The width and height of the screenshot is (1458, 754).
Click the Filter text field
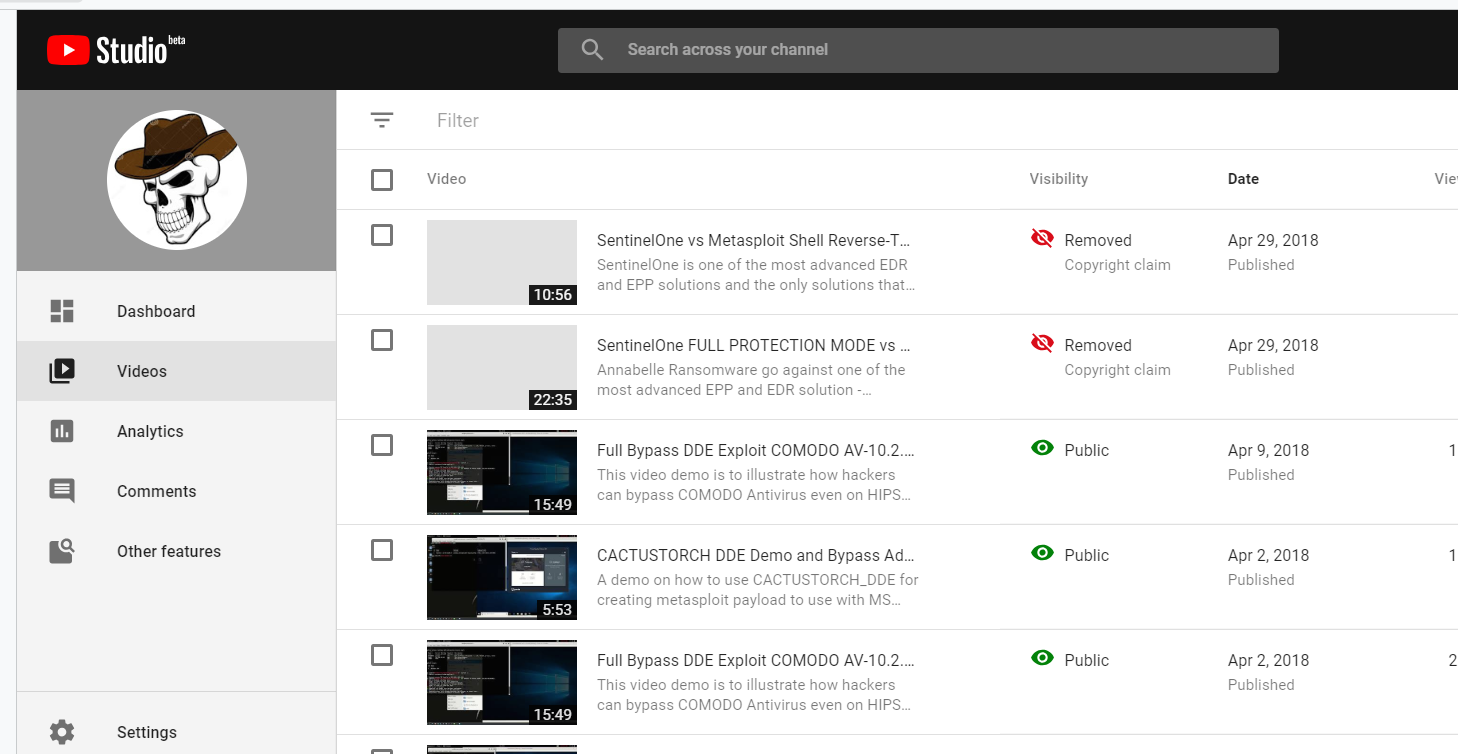458,120
